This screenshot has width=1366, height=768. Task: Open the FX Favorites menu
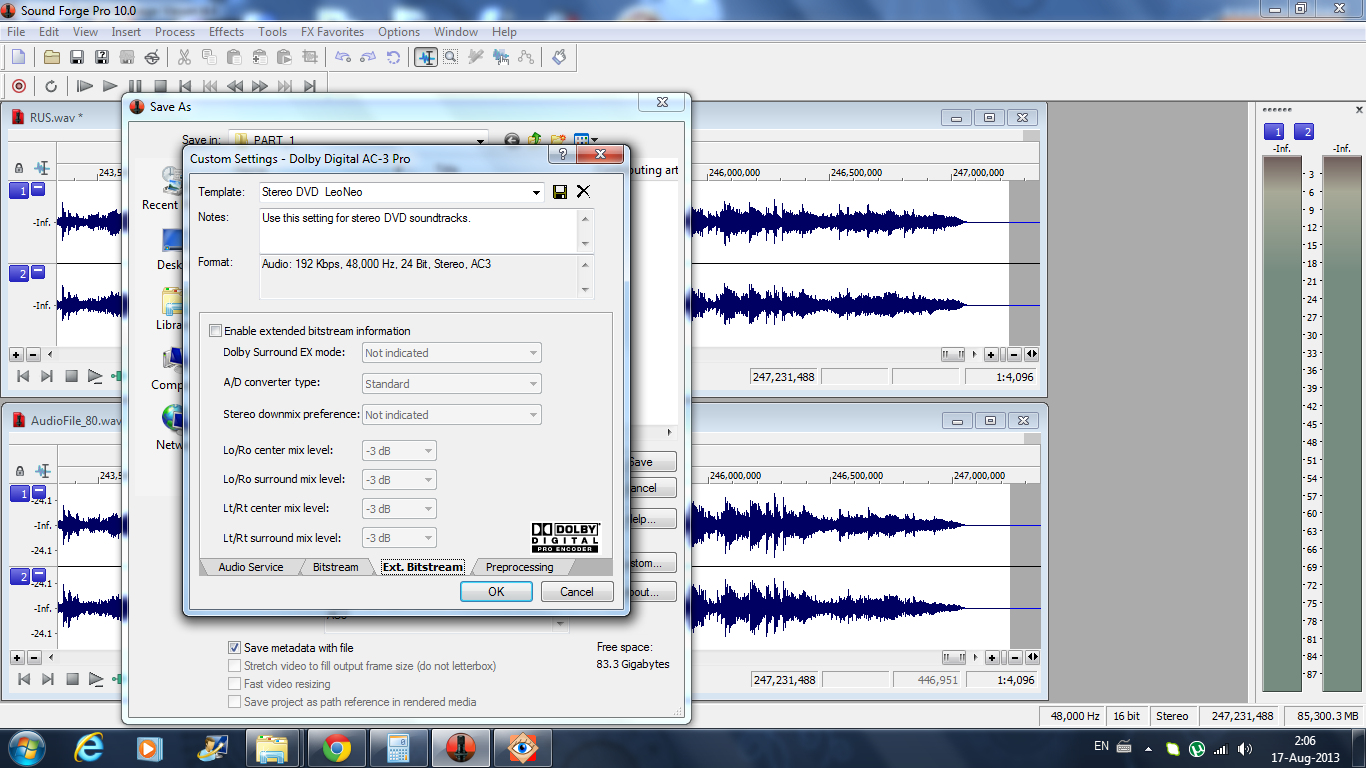(x=332, y=32)
